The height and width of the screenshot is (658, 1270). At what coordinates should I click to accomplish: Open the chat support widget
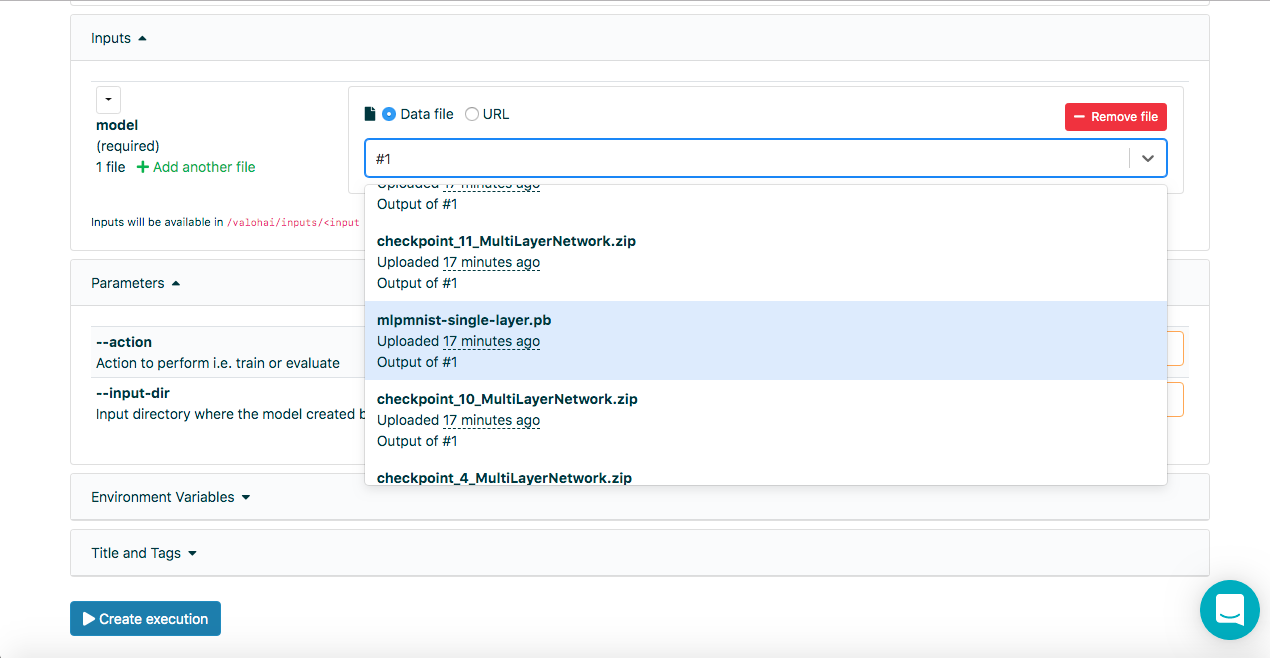tap(1229, 610)
